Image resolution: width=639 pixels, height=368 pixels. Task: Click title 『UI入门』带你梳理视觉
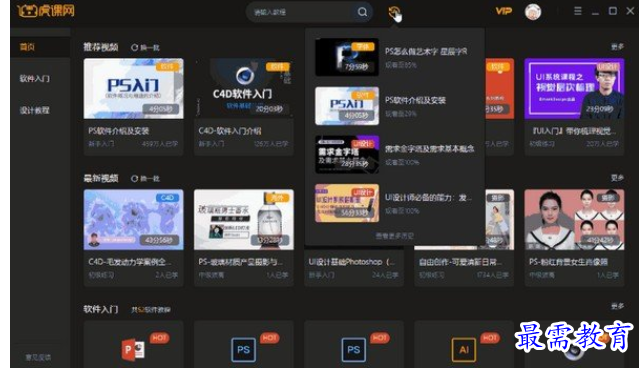click(x=573, y=131)
